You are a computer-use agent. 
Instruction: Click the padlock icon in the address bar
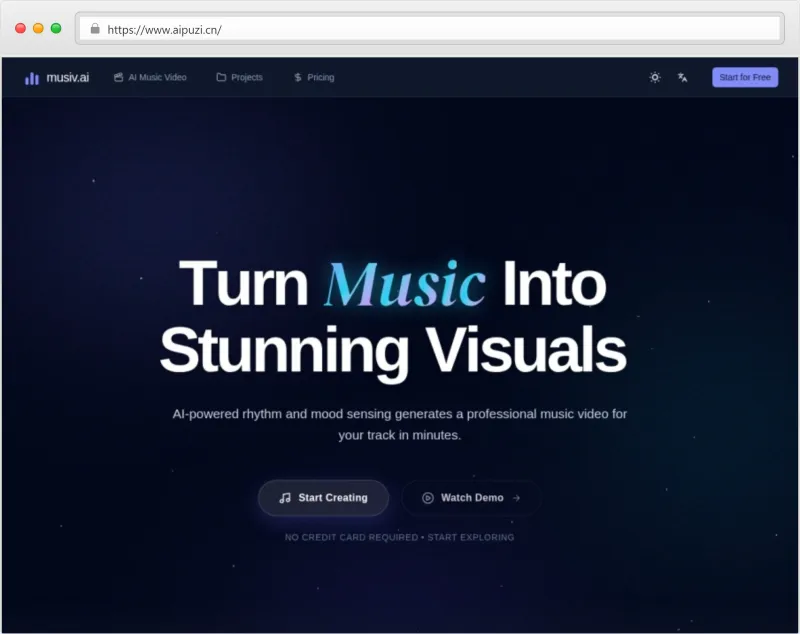click(95, 29)
